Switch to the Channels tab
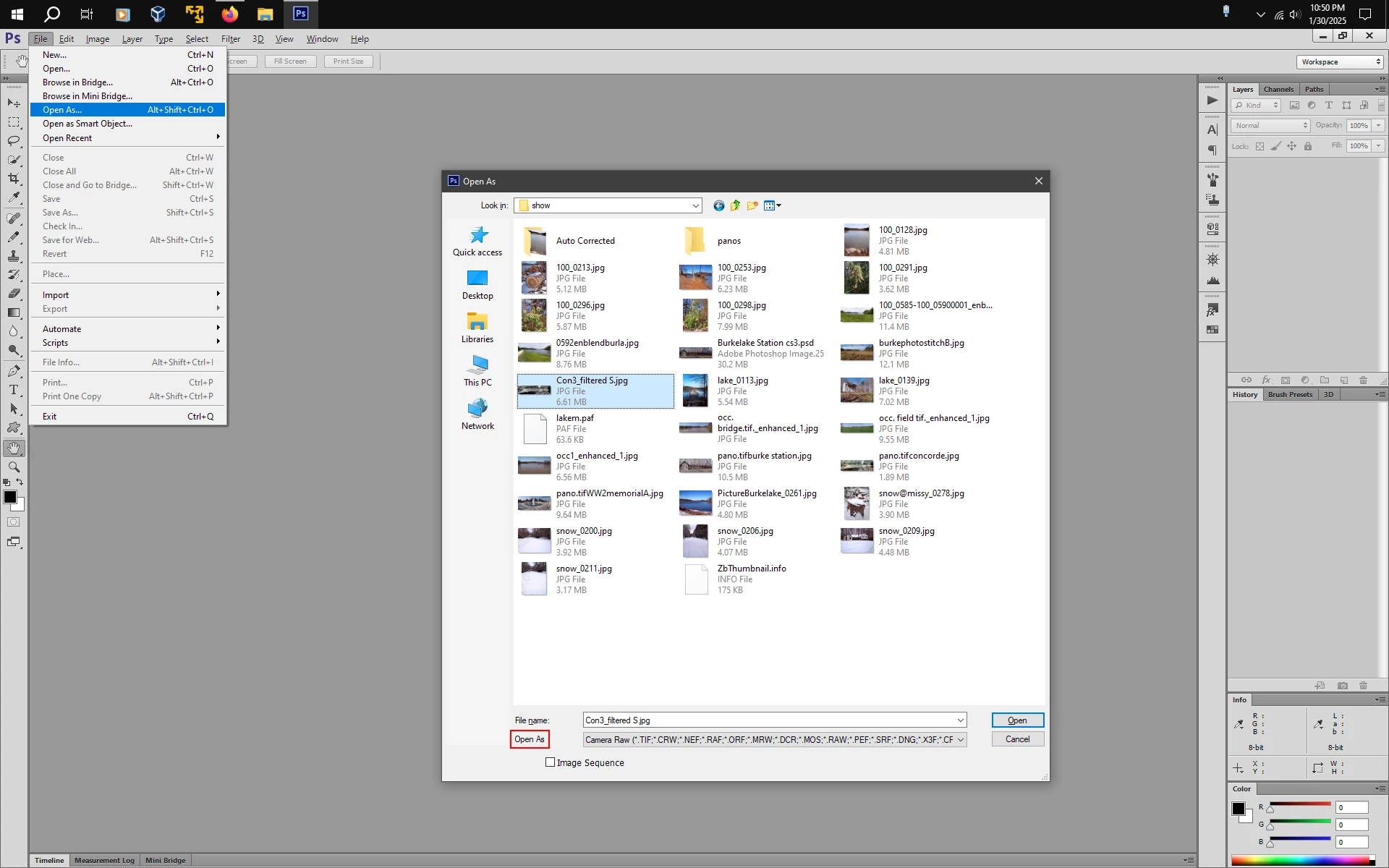The image size is (1389, 868). [1278, 90]
